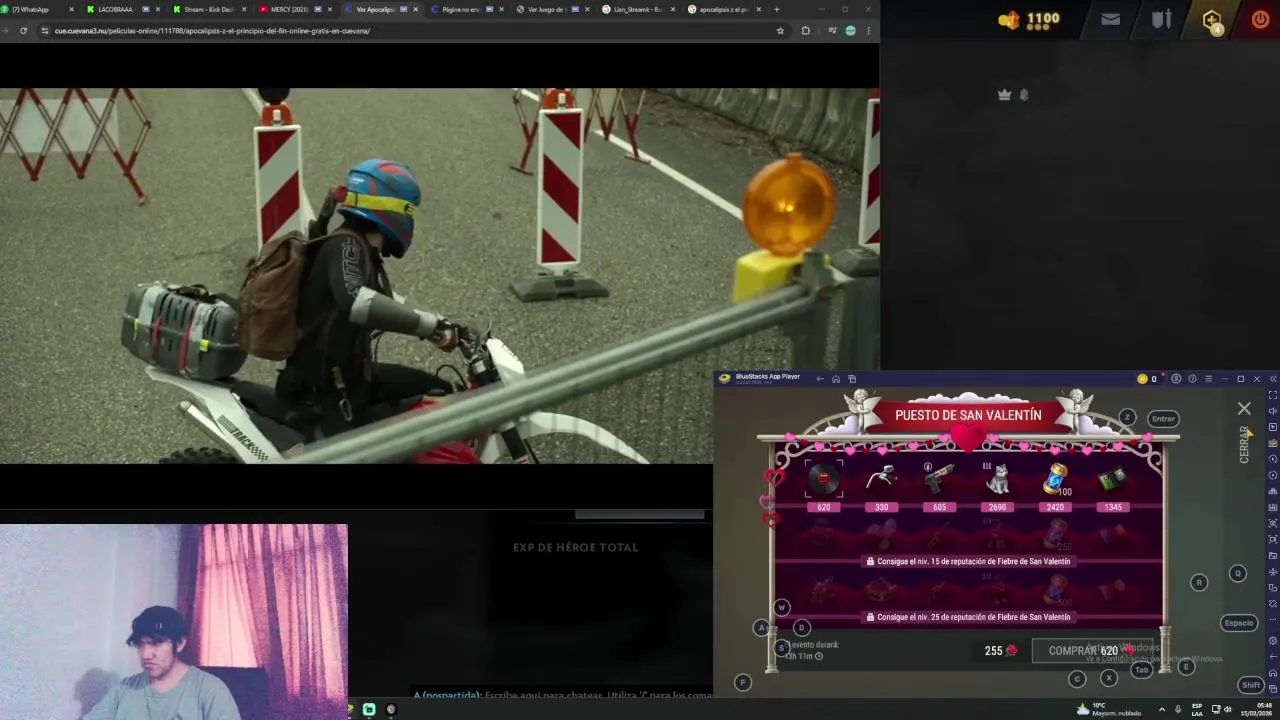Click the Shift key overlay button

point(1251,685)
